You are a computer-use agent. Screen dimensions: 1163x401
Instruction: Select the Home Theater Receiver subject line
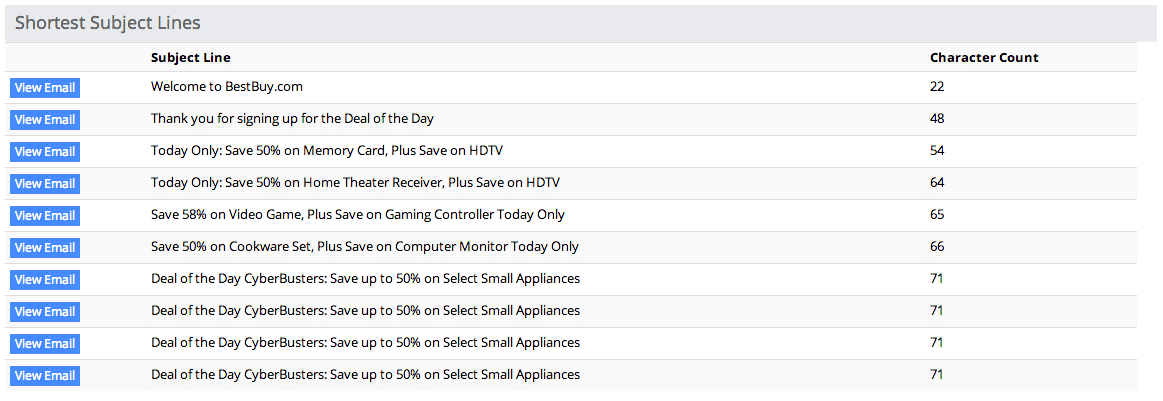[355, 183]
